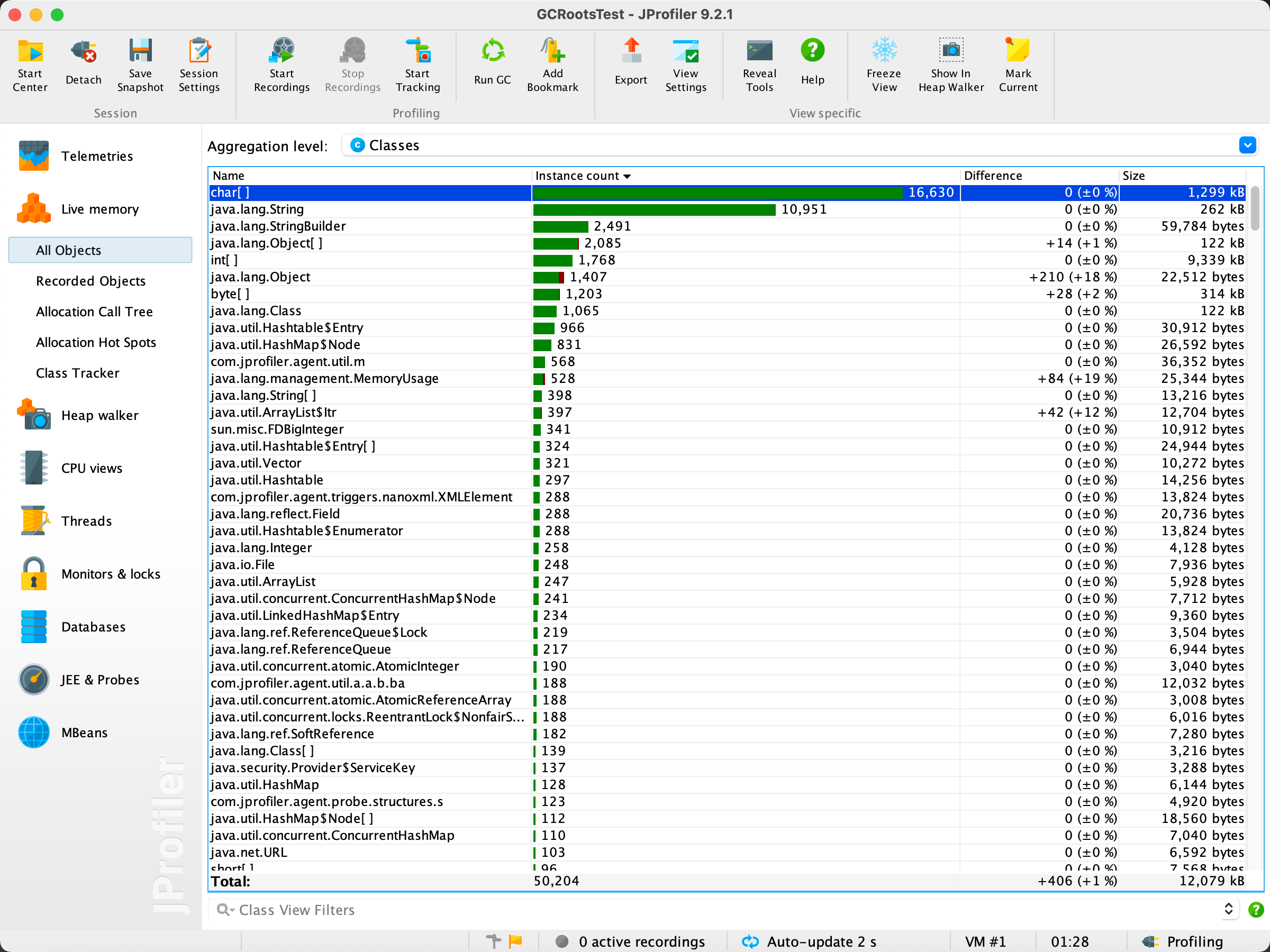The width and height of the screenshot is (1270, 952).
Task: Add a bookmark
Action: pyautogui.click(x=552, y=65)
